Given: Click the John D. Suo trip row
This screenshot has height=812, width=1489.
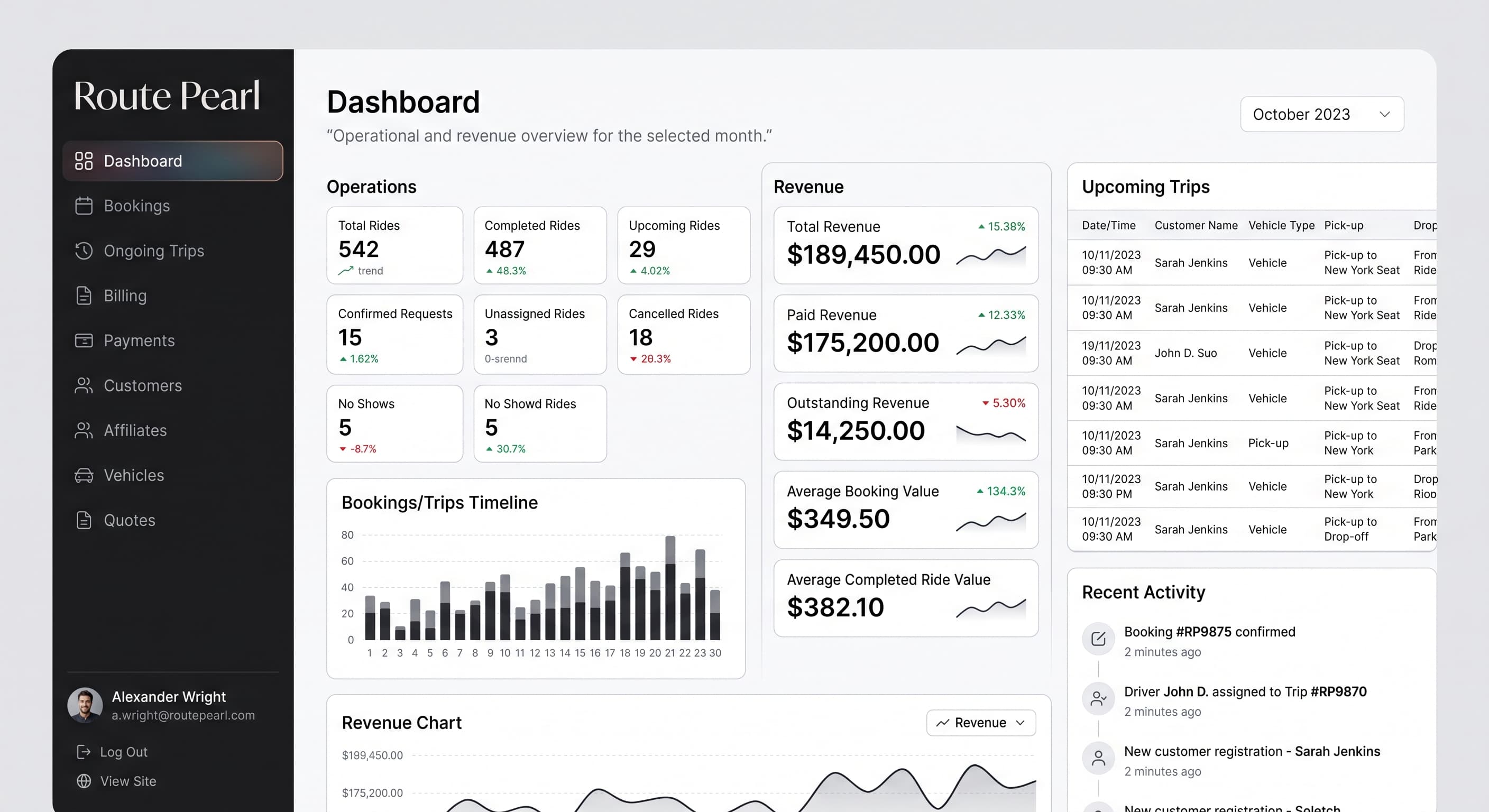Looking at the screenshot, I should [1252, 353].
